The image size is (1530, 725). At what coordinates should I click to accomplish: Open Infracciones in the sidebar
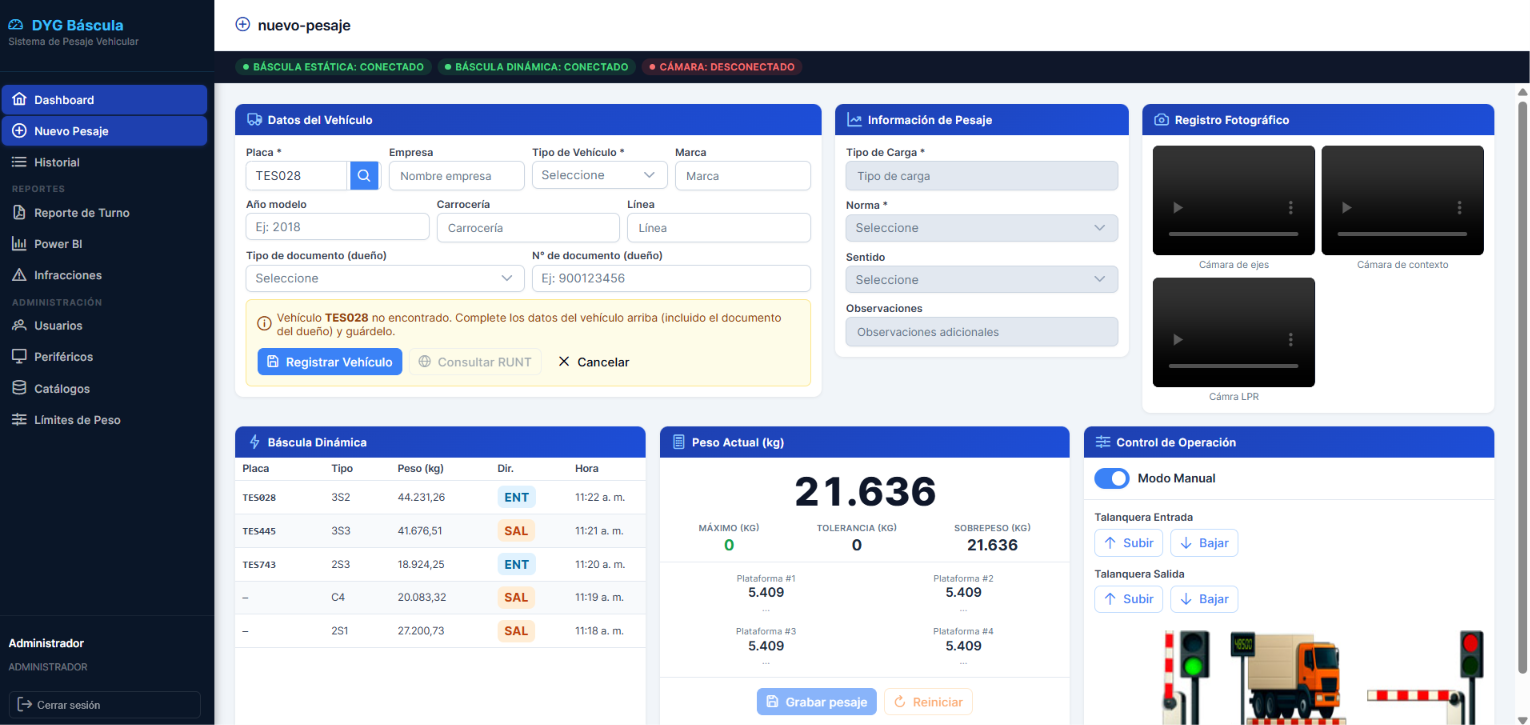pyautogui.click(x=104, y=275)
